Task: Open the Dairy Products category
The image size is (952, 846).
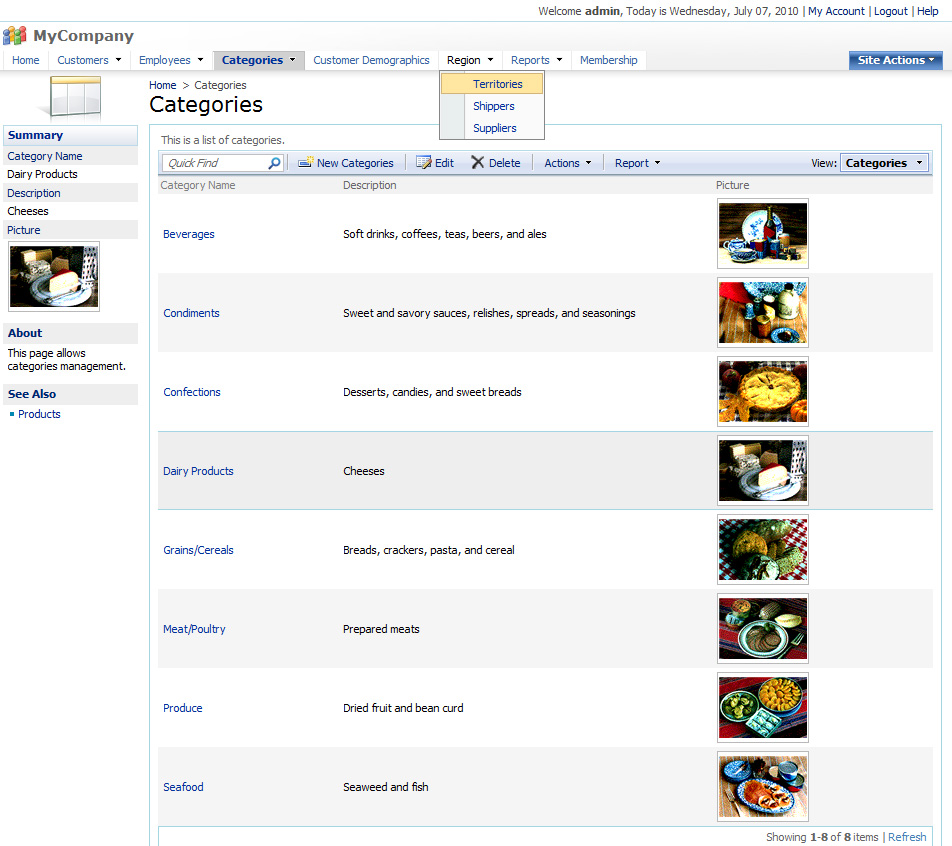Action: 198,471
